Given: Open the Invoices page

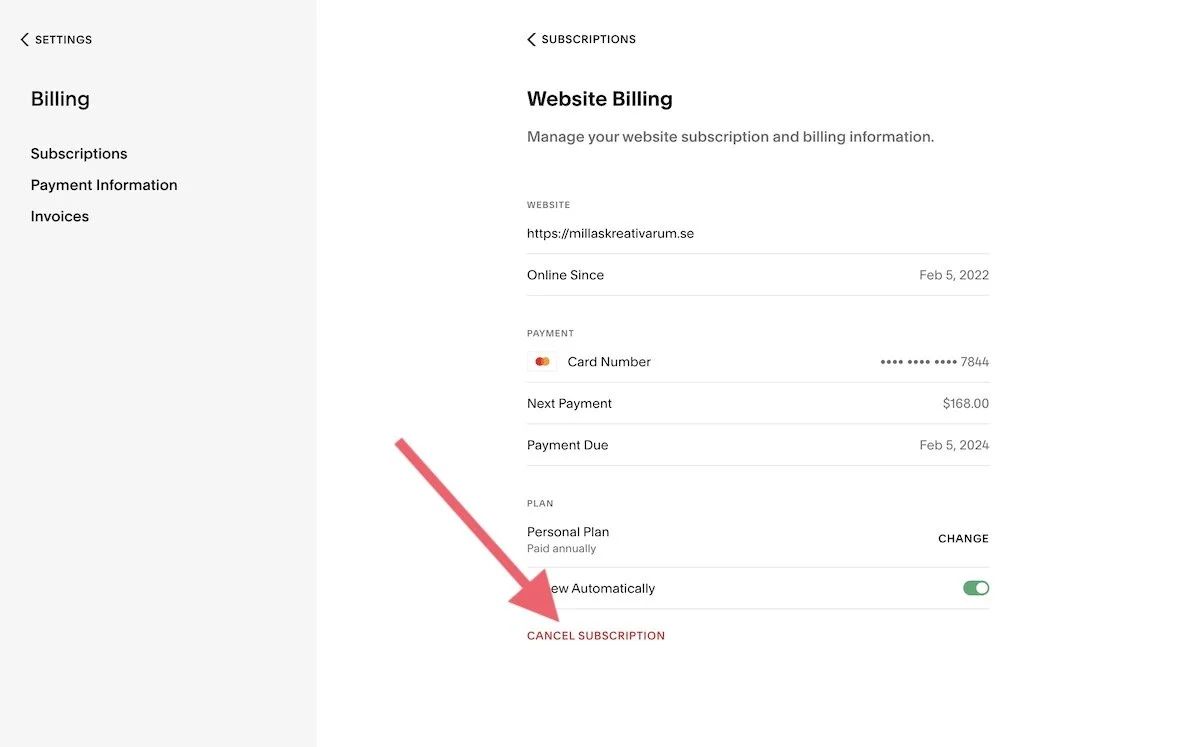Looking at the screenshot, I should pyautogui.click(x=59, y=216).
